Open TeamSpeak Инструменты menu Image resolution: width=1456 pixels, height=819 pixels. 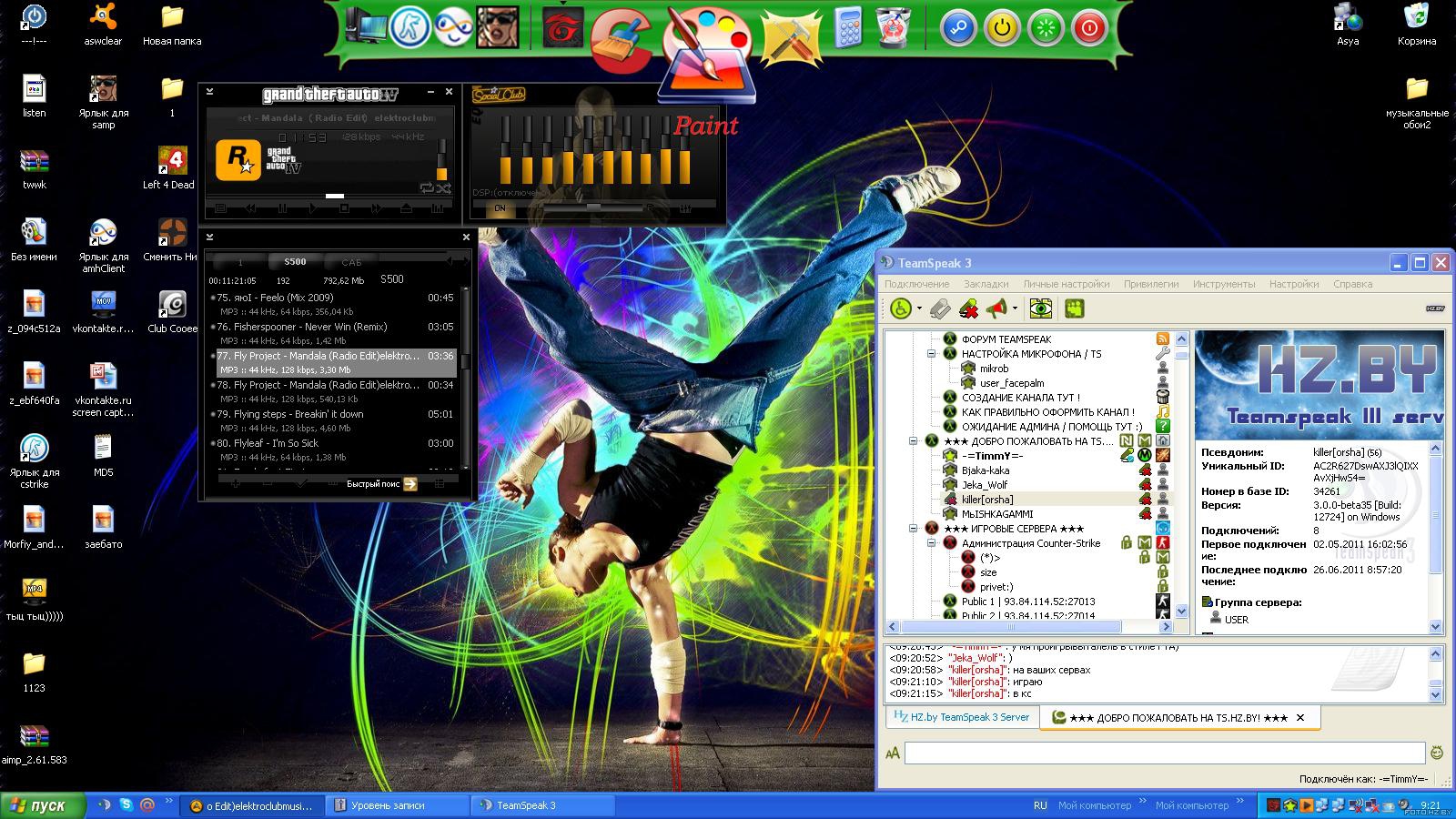(1223, 284)
